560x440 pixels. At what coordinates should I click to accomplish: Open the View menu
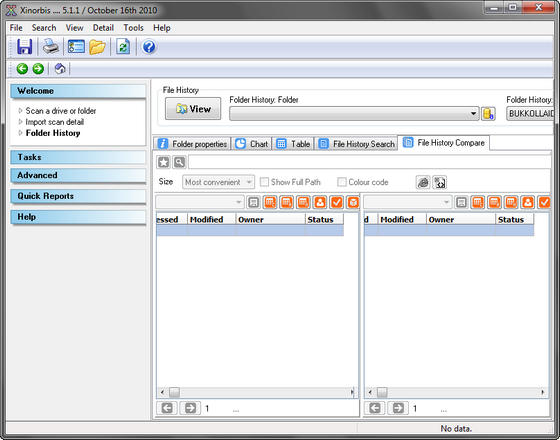(74, 28)
